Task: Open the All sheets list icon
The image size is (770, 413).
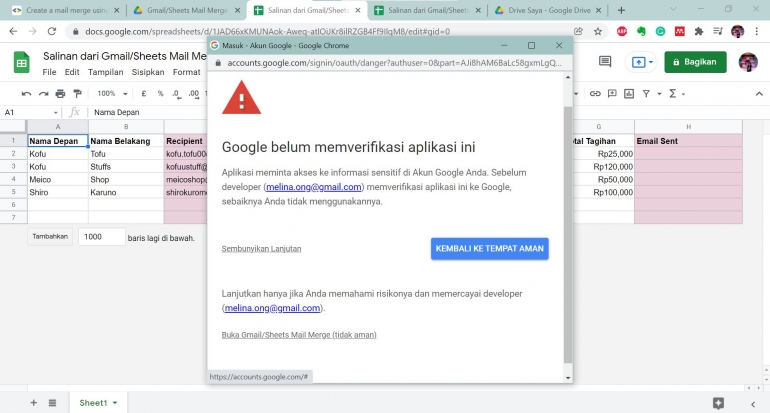Action: tap(53, 403)
